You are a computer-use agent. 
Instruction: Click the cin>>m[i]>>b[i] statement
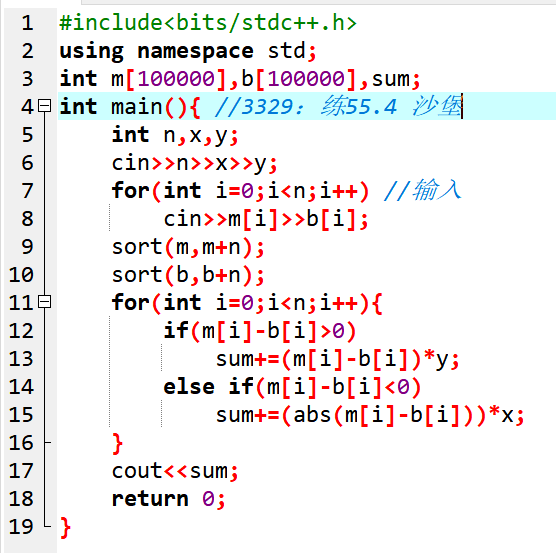point(266,219)
